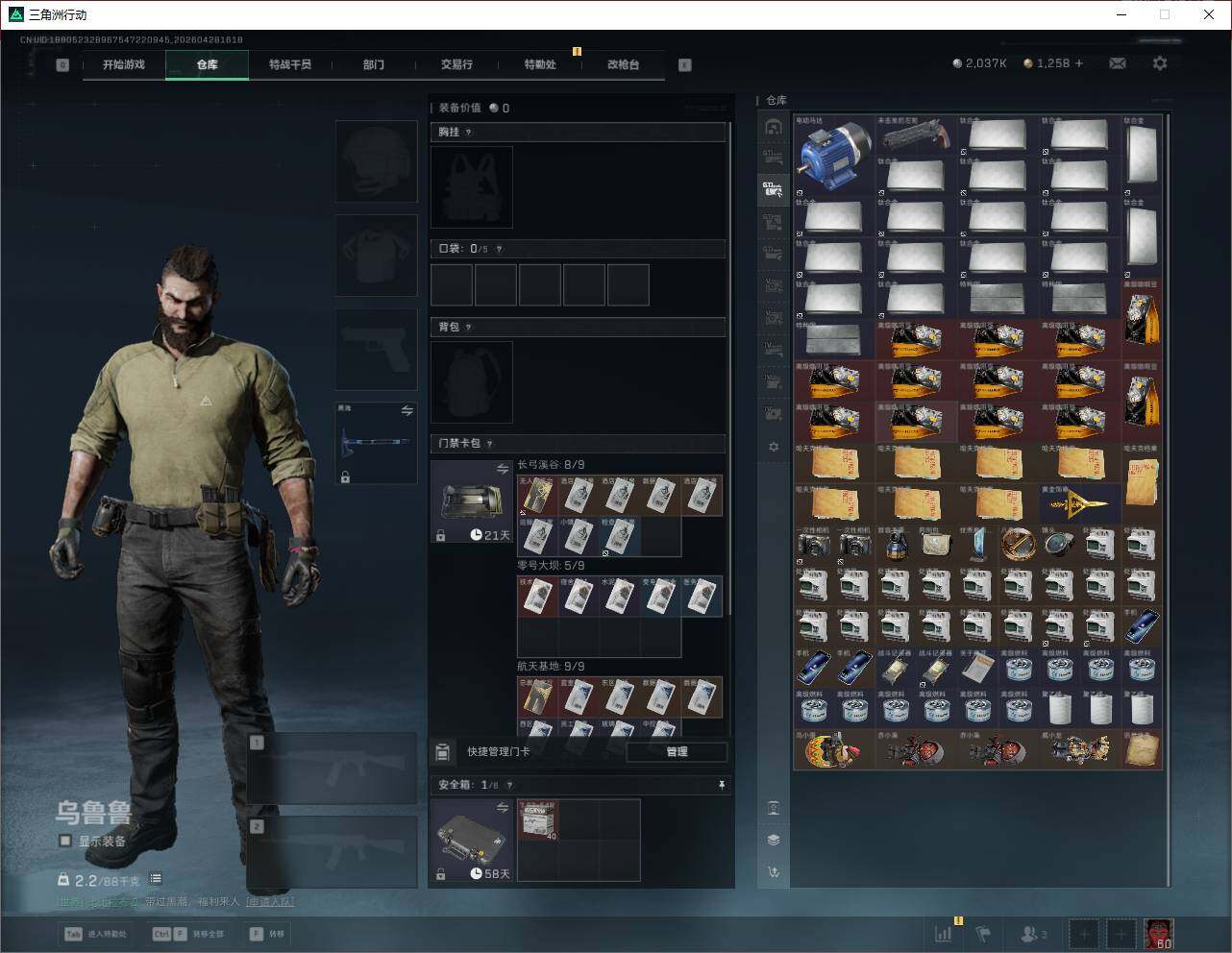Click the cart-style icon at warehouse sidebar bottom
Screen dimensions: 1232x953
(774, 872)
